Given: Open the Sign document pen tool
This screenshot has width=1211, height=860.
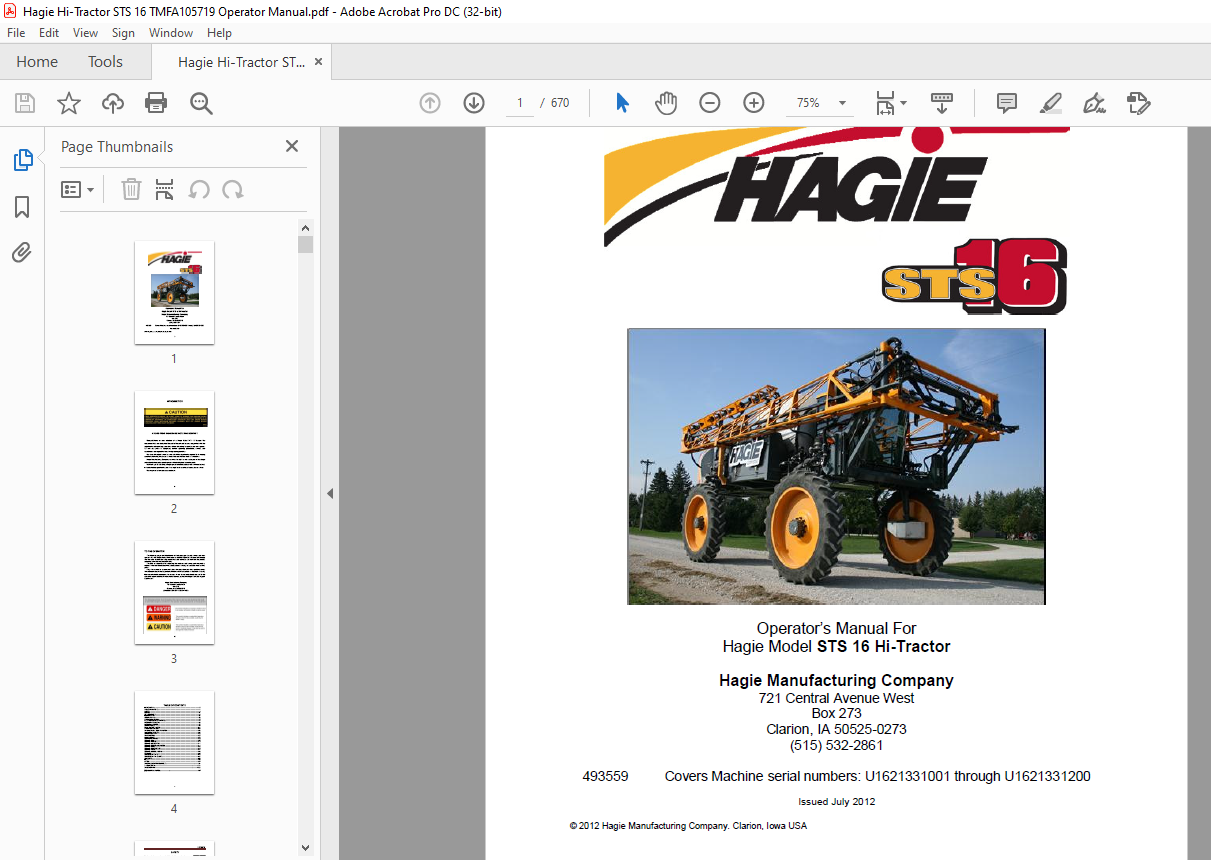Looking at the screenshot, I should coord(1094,103).
